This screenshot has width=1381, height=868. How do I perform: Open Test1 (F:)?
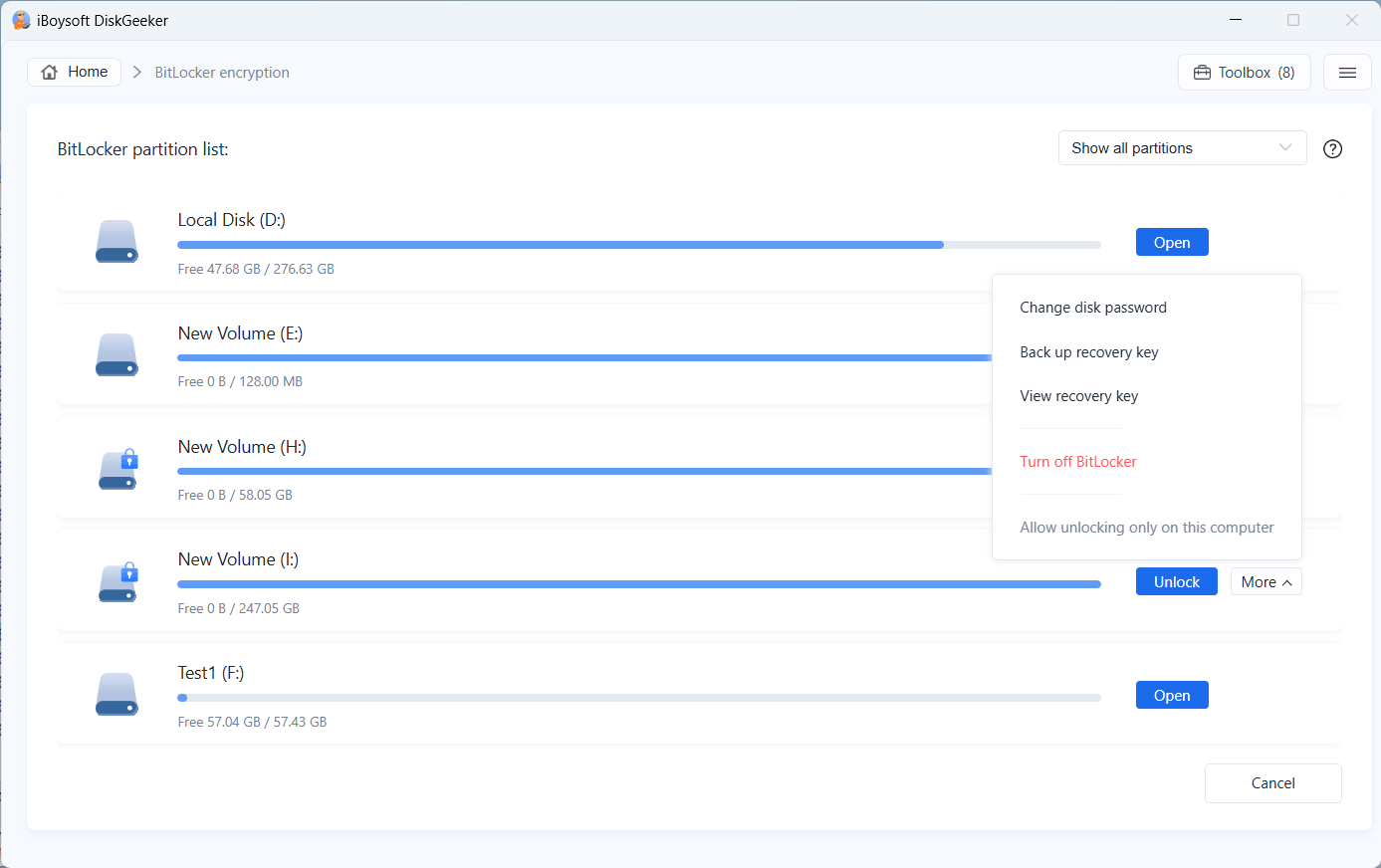point(1172,696)
